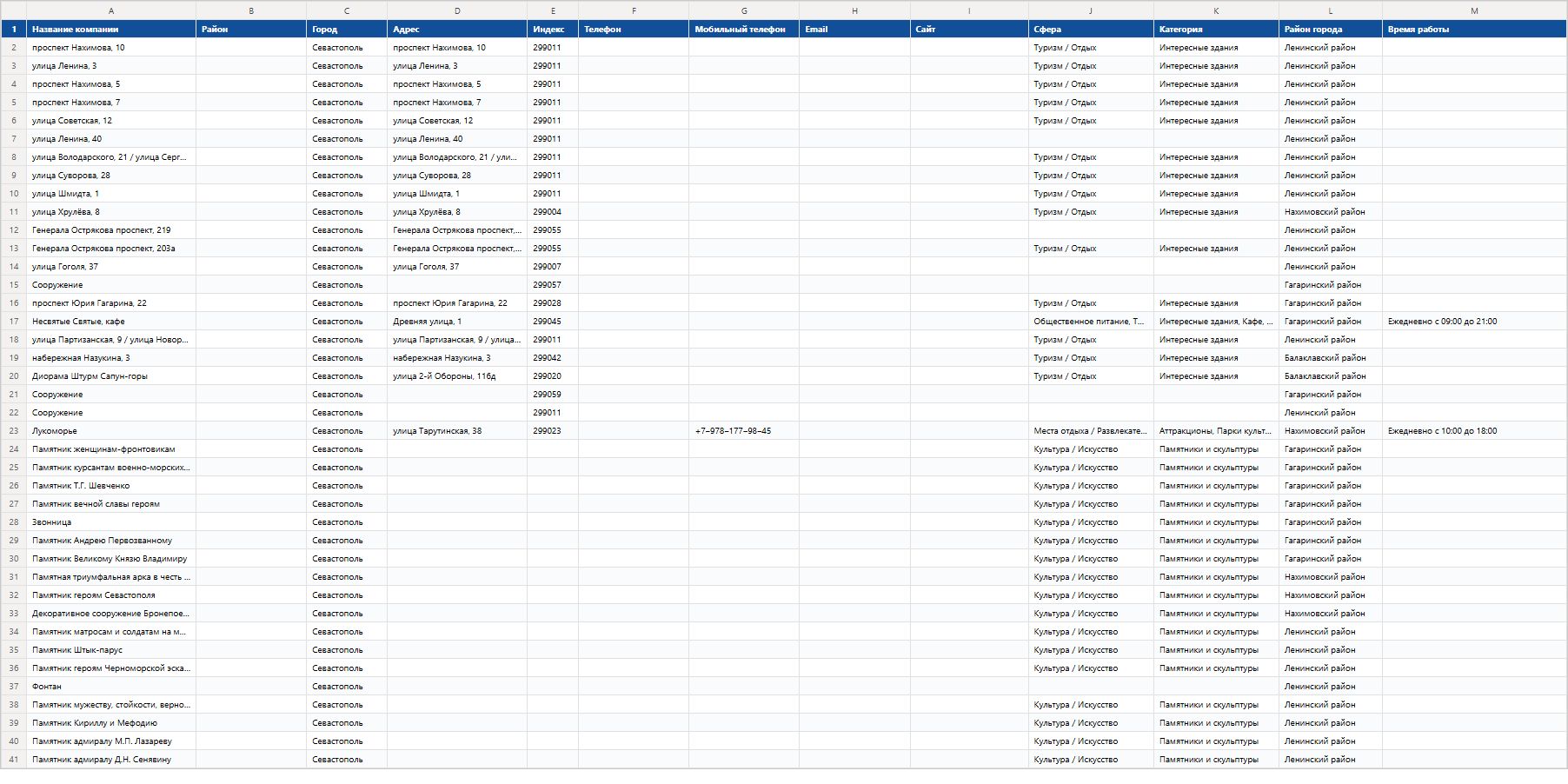
Task: Select the 'Памятник Андрею Первозванному' cell
Action: tap(111, 541)
